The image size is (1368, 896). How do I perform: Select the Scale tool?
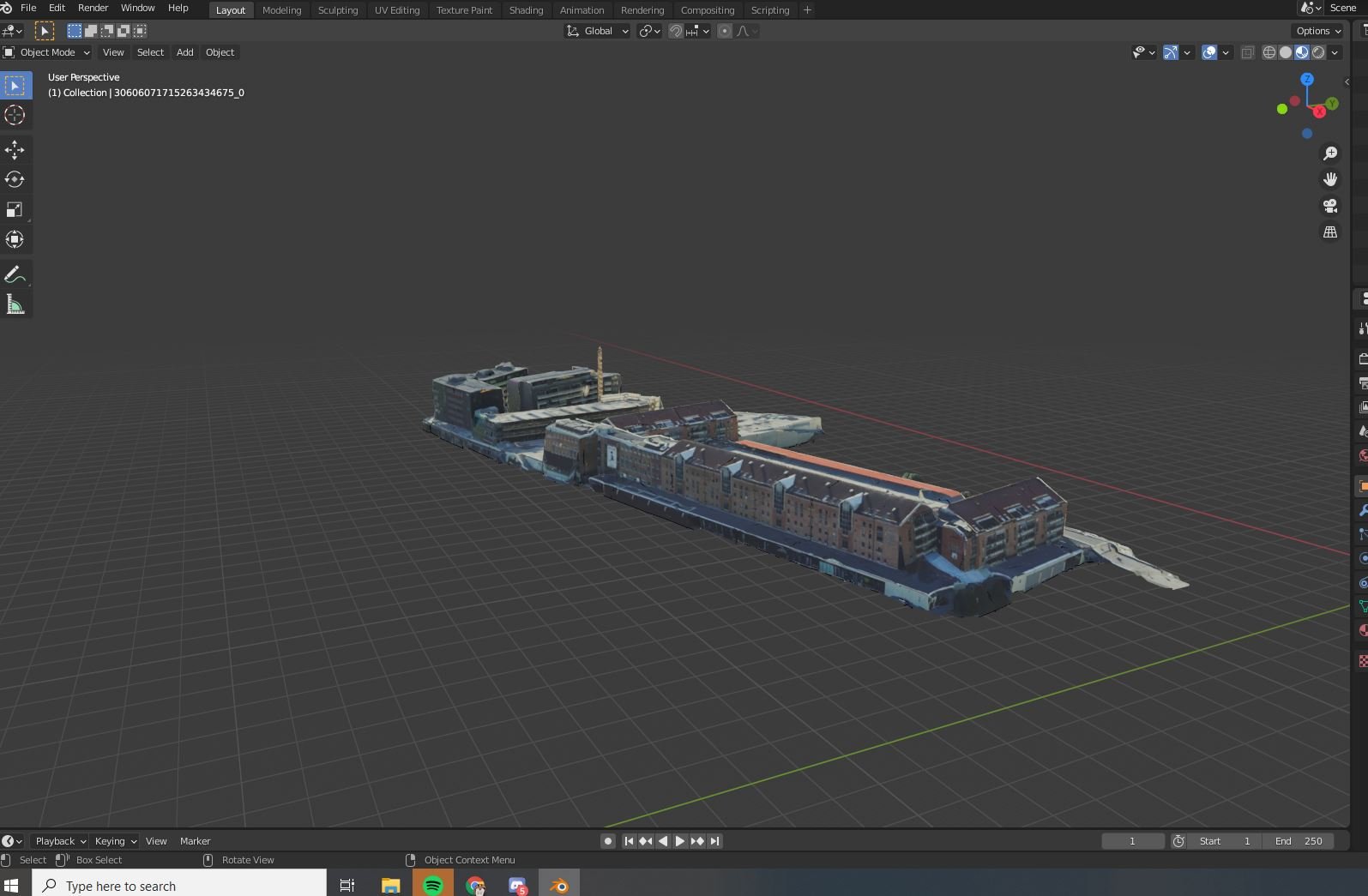pyautogui.click(x=15, y=209)
